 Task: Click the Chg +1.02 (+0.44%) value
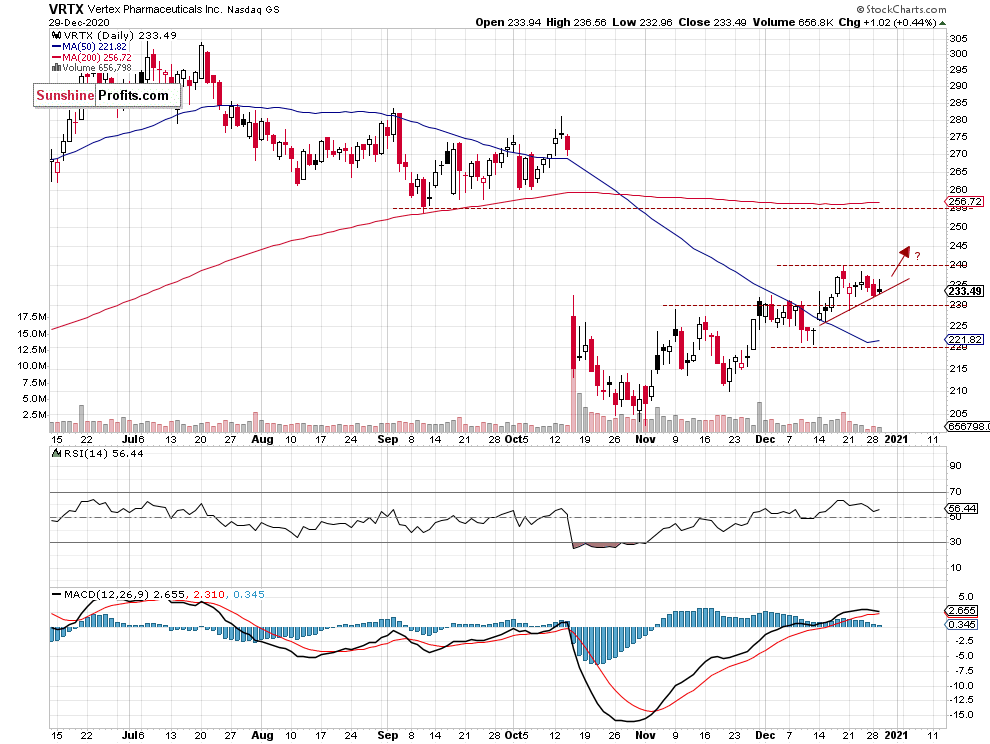(x=888, y=22)
